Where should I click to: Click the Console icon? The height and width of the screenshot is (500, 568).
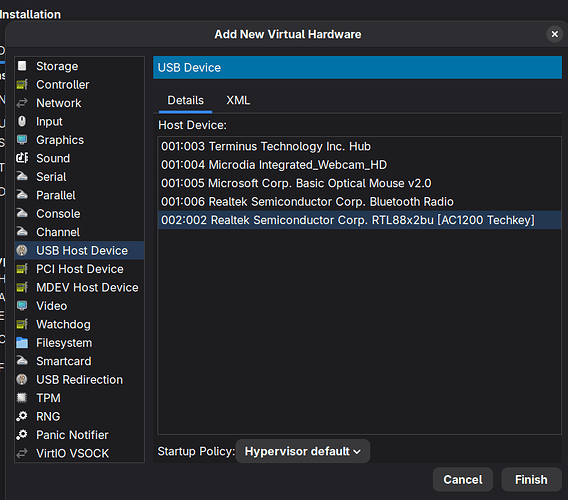pyautogui.click(x=22, y=213)
